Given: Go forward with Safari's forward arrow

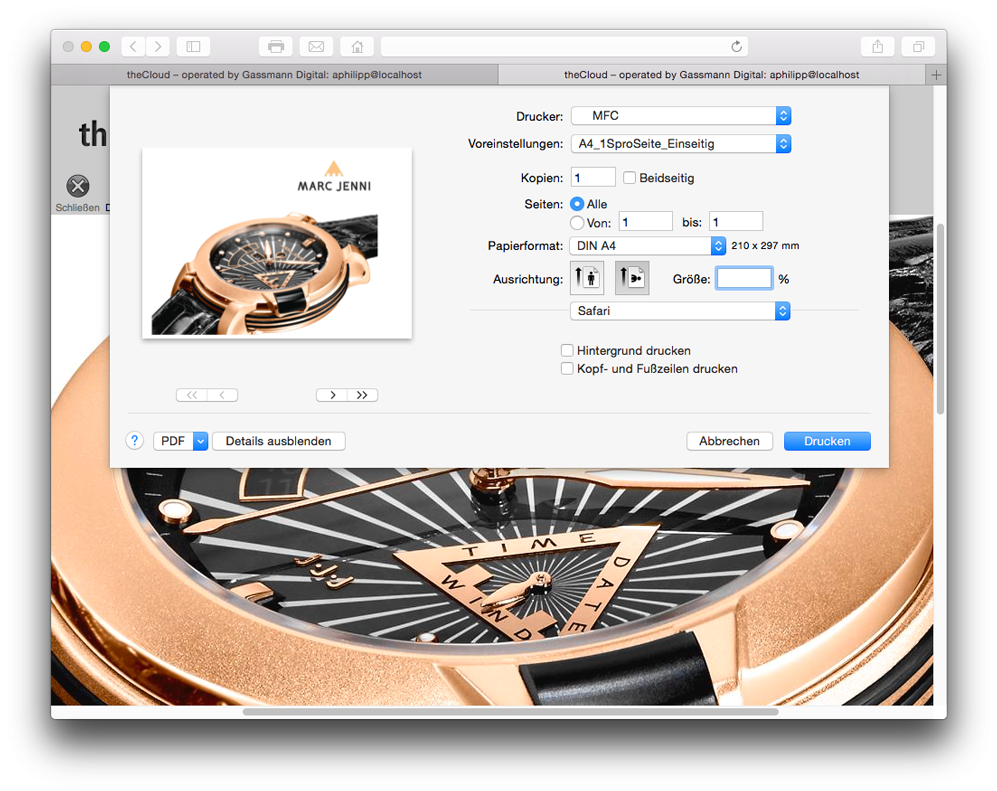Looking at the screenshot, I should [x=158, y=46].
